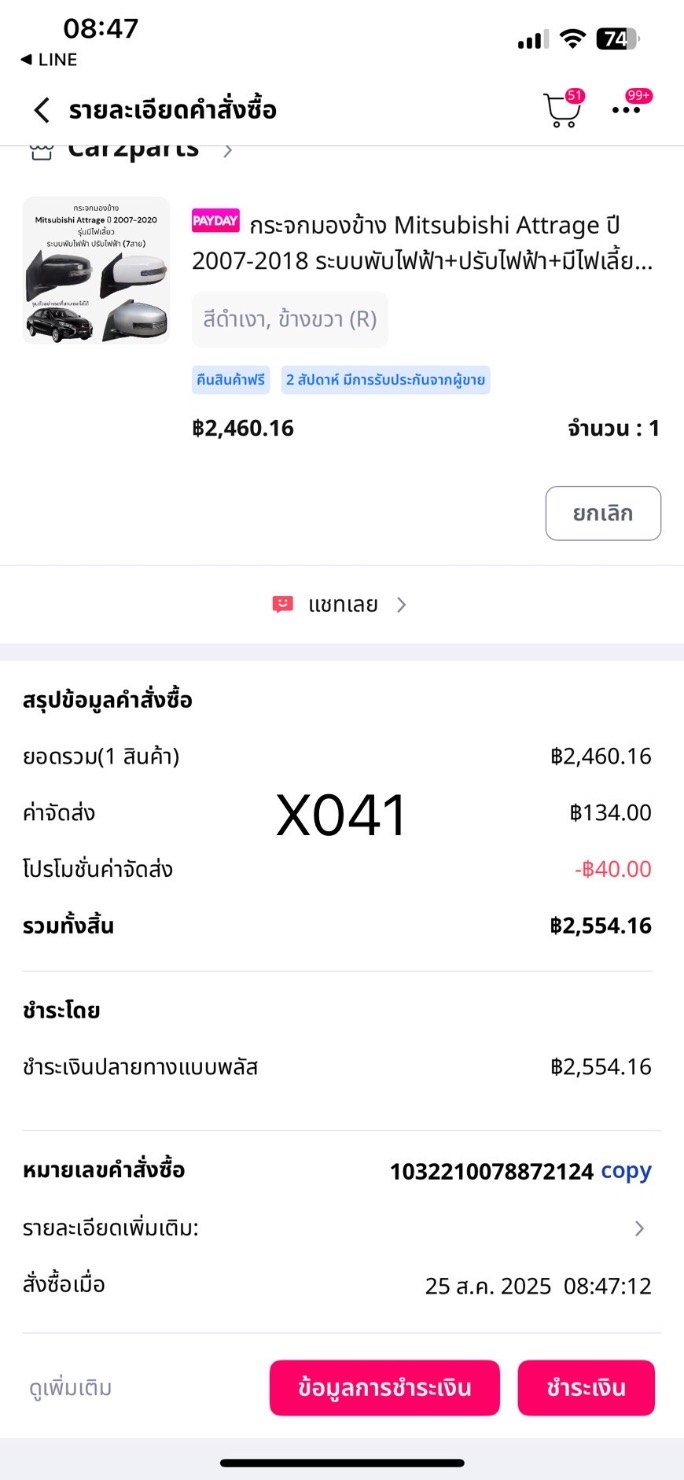This screenshot has width=684, height=1480.
Task: Tap the คืนสินค้าฟรี free return tag
Action: [x=232, y=380]
